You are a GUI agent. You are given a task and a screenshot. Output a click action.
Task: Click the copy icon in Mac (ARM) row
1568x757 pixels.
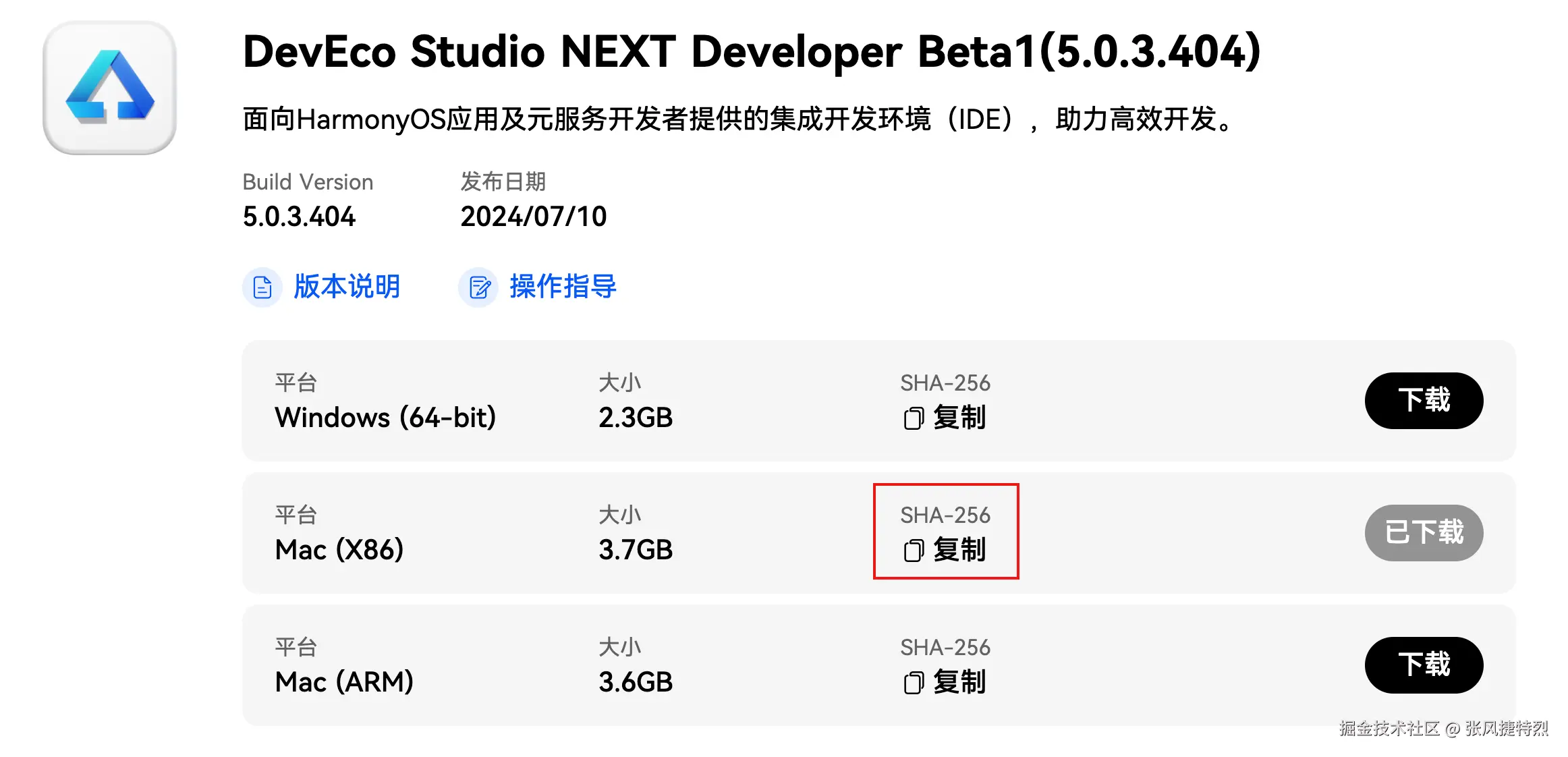[x=913, y=683]
